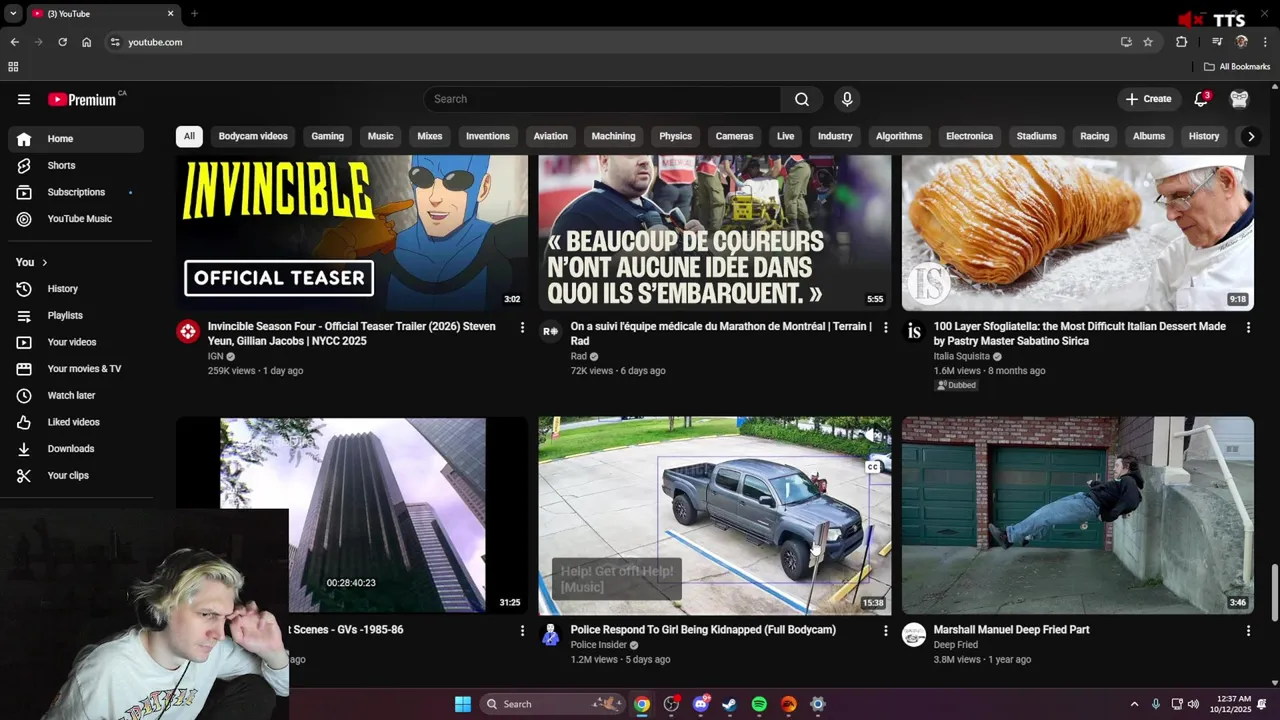This screenshot has width=1280, height=720.
Task: Click the IGN channel avatar
Action: click(x=188, y=332)
